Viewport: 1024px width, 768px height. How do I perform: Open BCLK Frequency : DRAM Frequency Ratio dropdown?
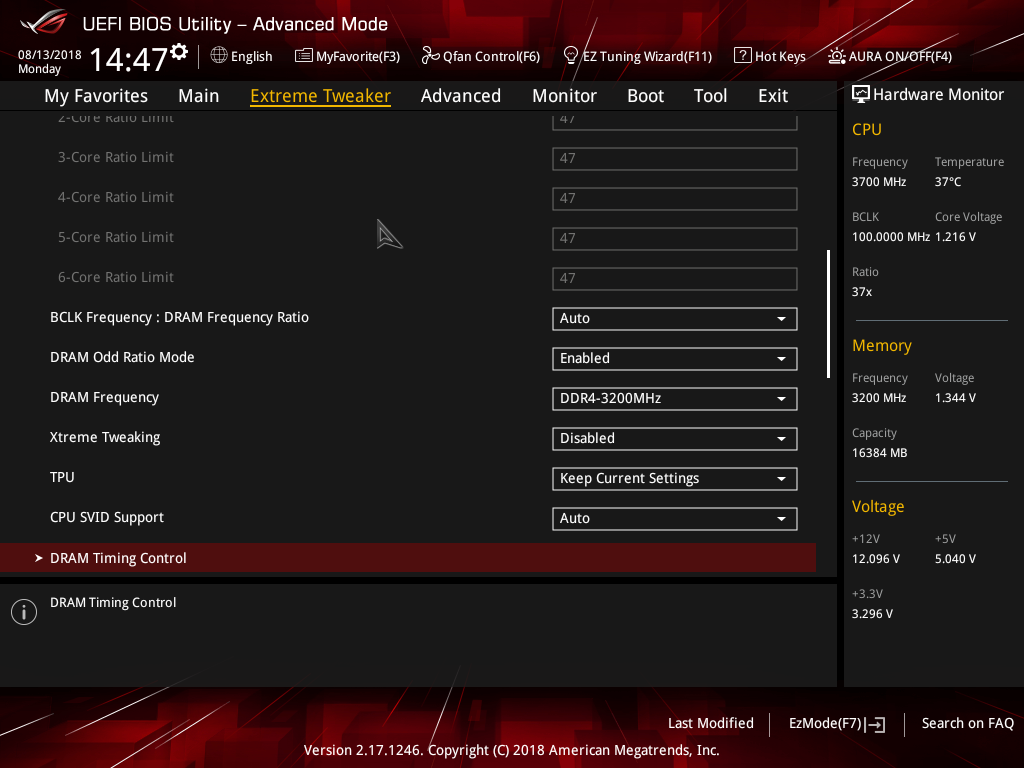[x=675, y=319]
